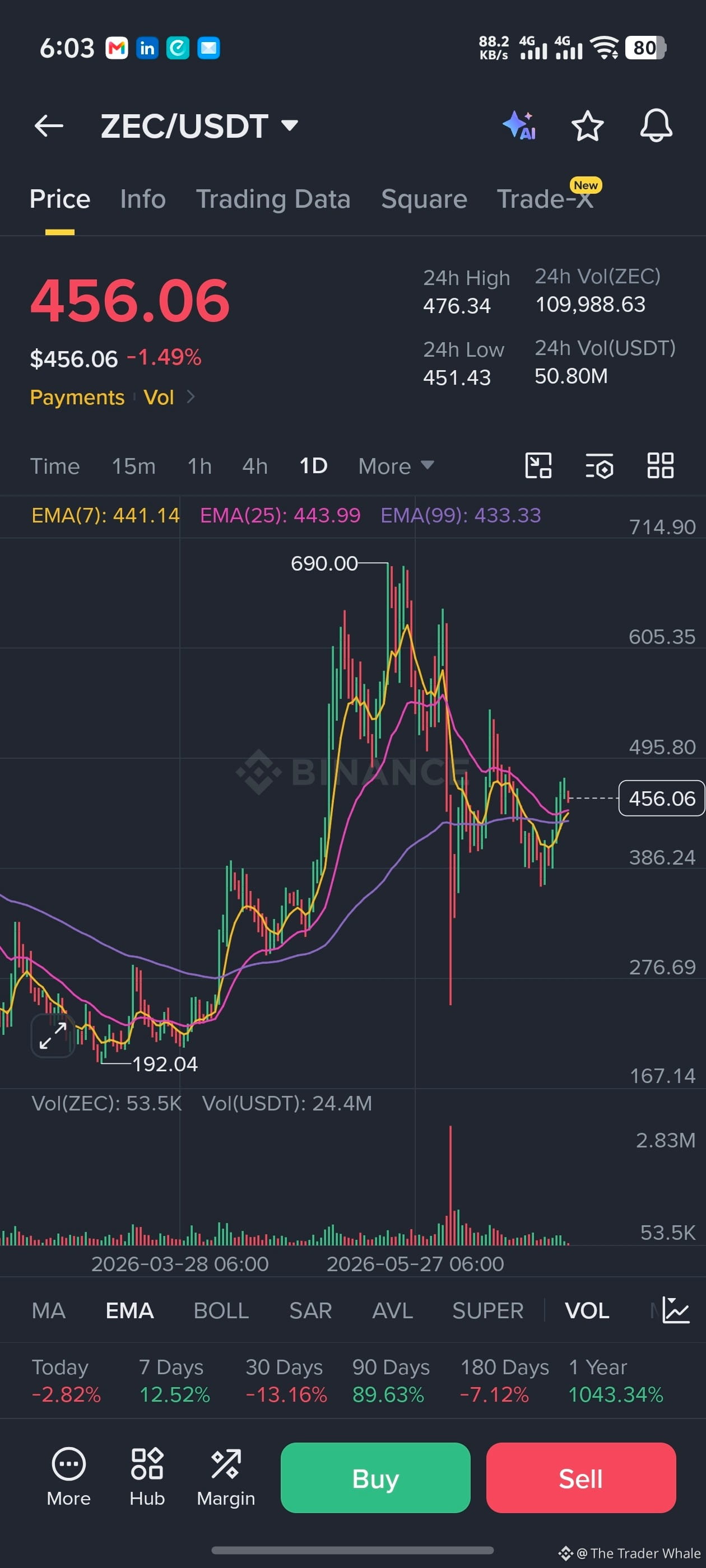The image size is (706, 1568).
Task: Tap the current price tag 456.06 on axis
Action: pyautogui.click(x=662, y=798)
